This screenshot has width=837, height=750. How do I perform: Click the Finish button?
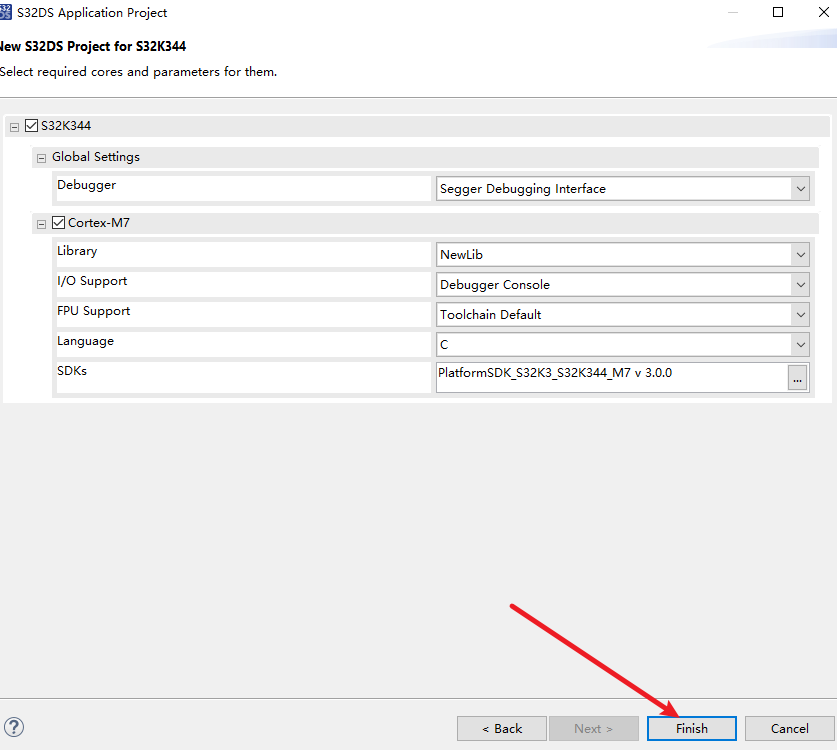click(x=692, y=729)
